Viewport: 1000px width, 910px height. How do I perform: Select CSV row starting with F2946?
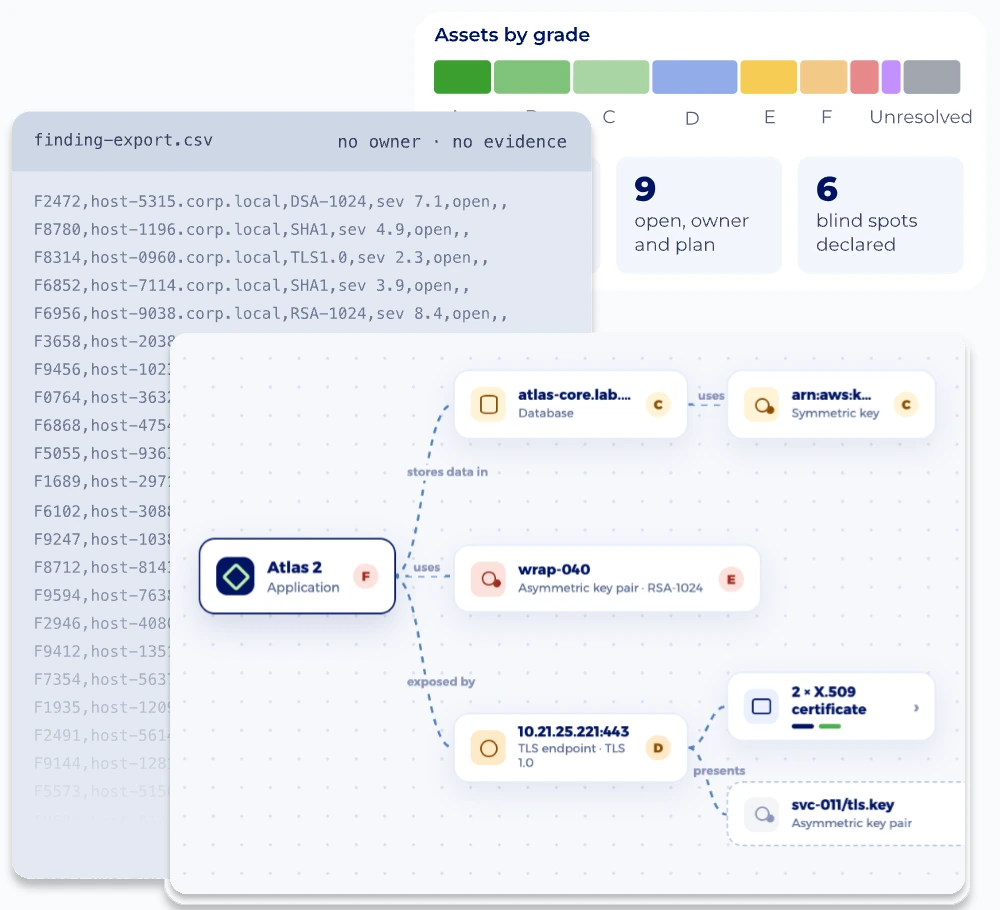tap(102, 623)
